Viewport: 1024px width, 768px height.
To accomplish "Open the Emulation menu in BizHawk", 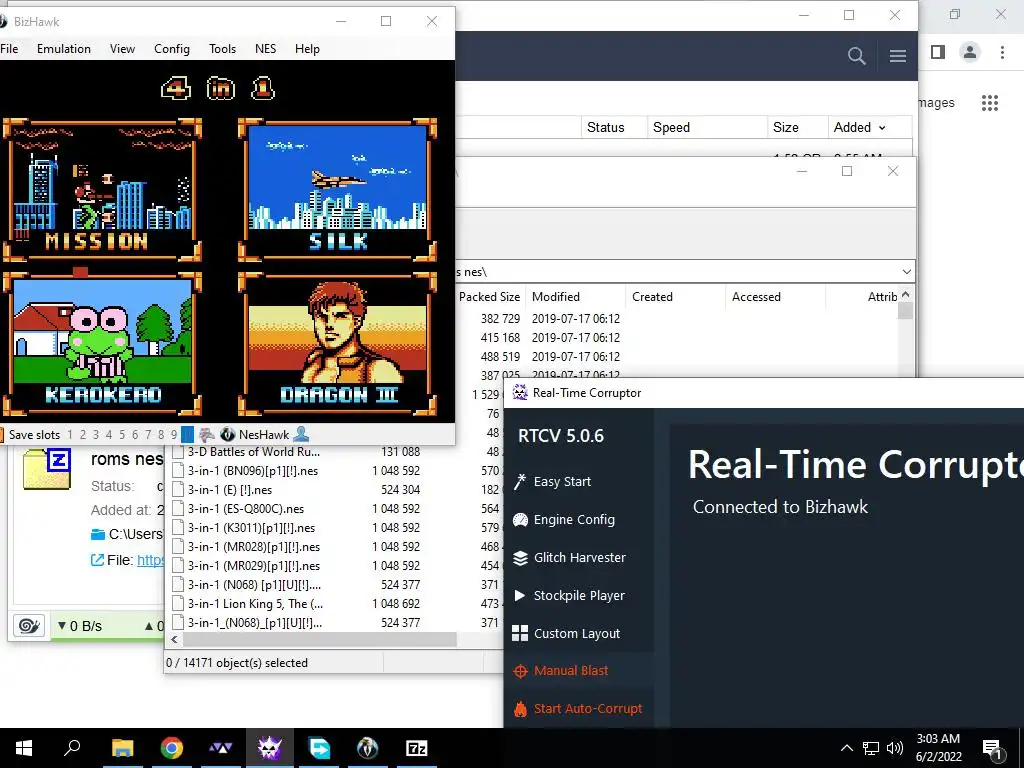I will pyautogui.click(x=63, y=49).
